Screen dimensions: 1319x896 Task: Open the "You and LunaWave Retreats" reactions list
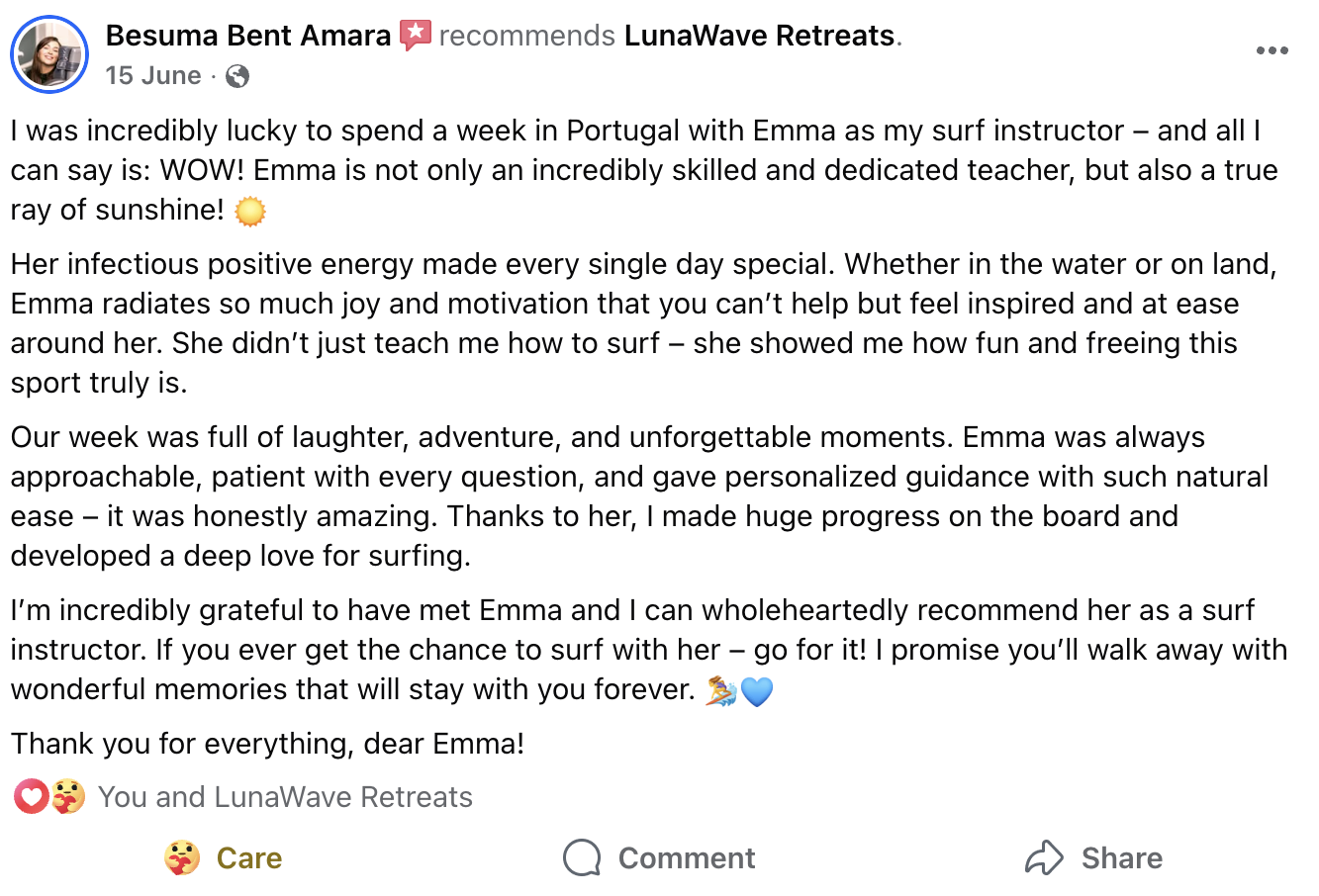pos(285,797)
